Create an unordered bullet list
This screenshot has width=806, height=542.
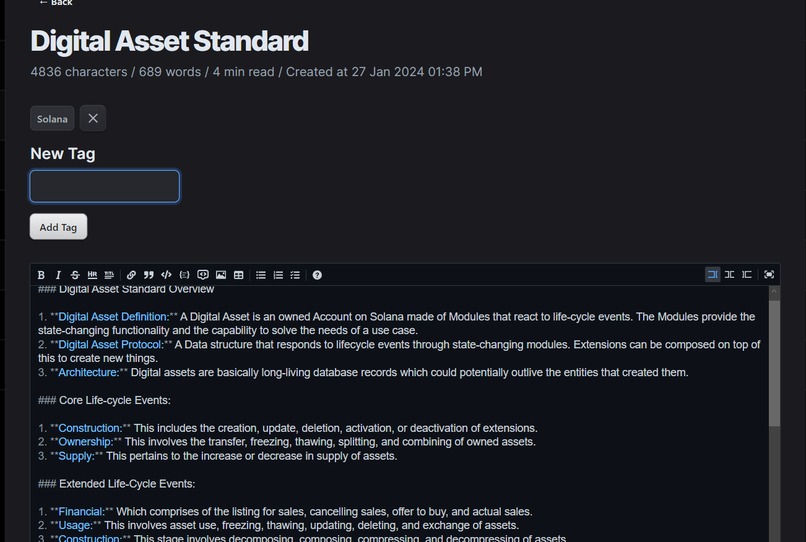point(261,275)
